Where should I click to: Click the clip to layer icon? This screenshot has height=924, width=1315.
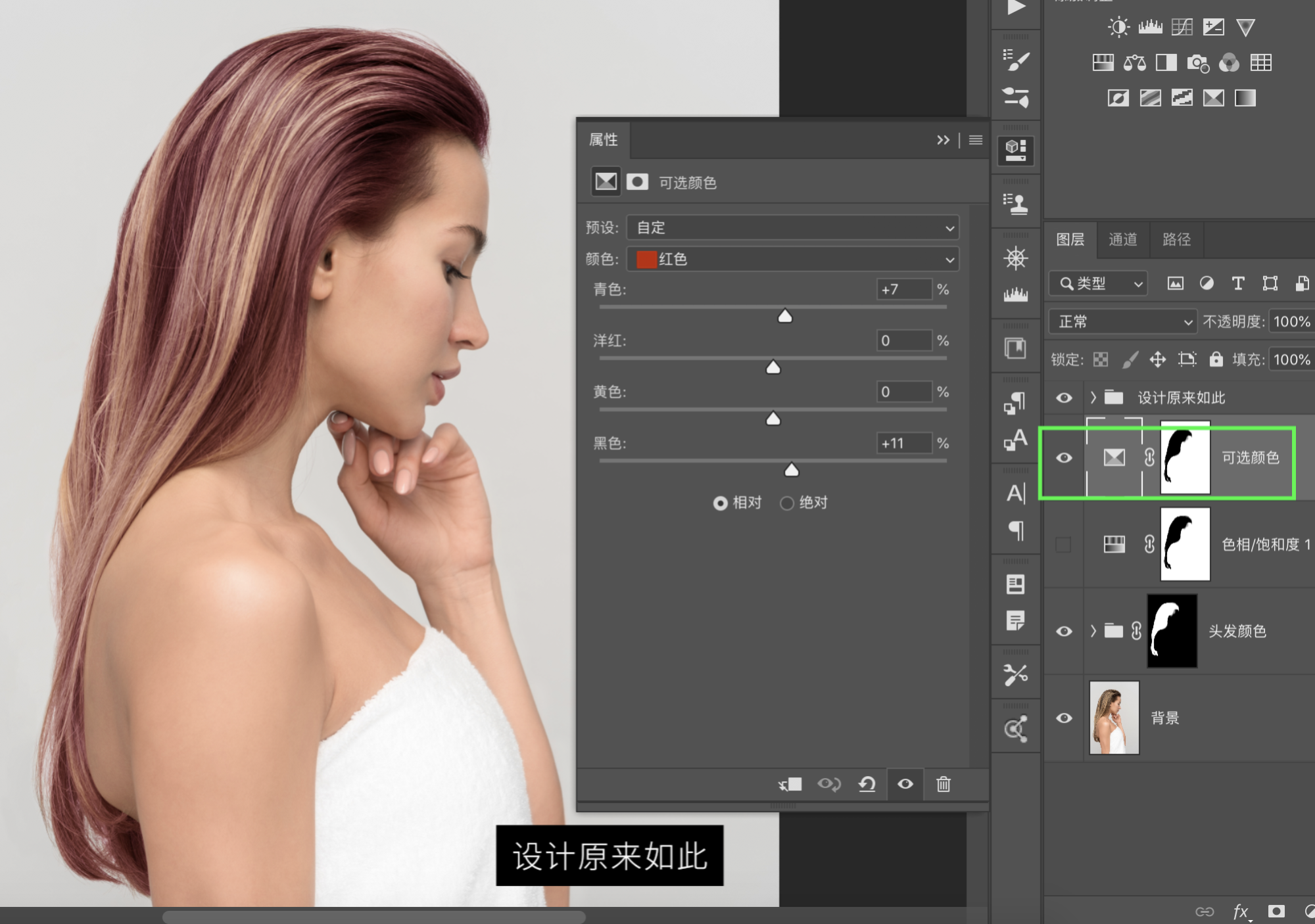click(790, 784)
